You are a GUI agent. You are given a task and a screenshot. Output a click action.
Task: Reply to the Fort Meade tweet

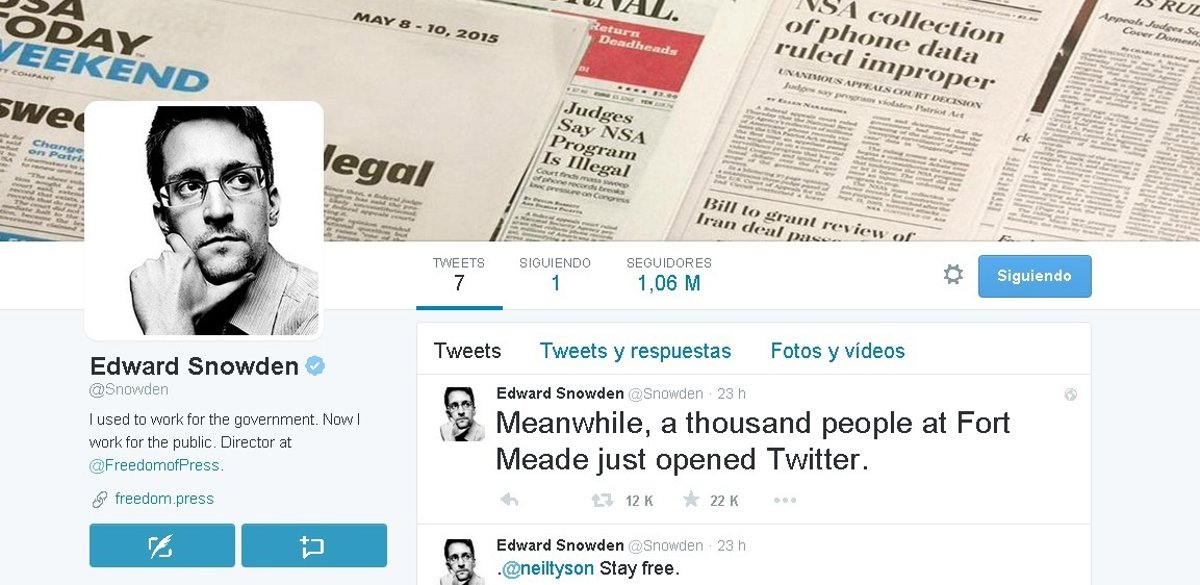[508, 500]
